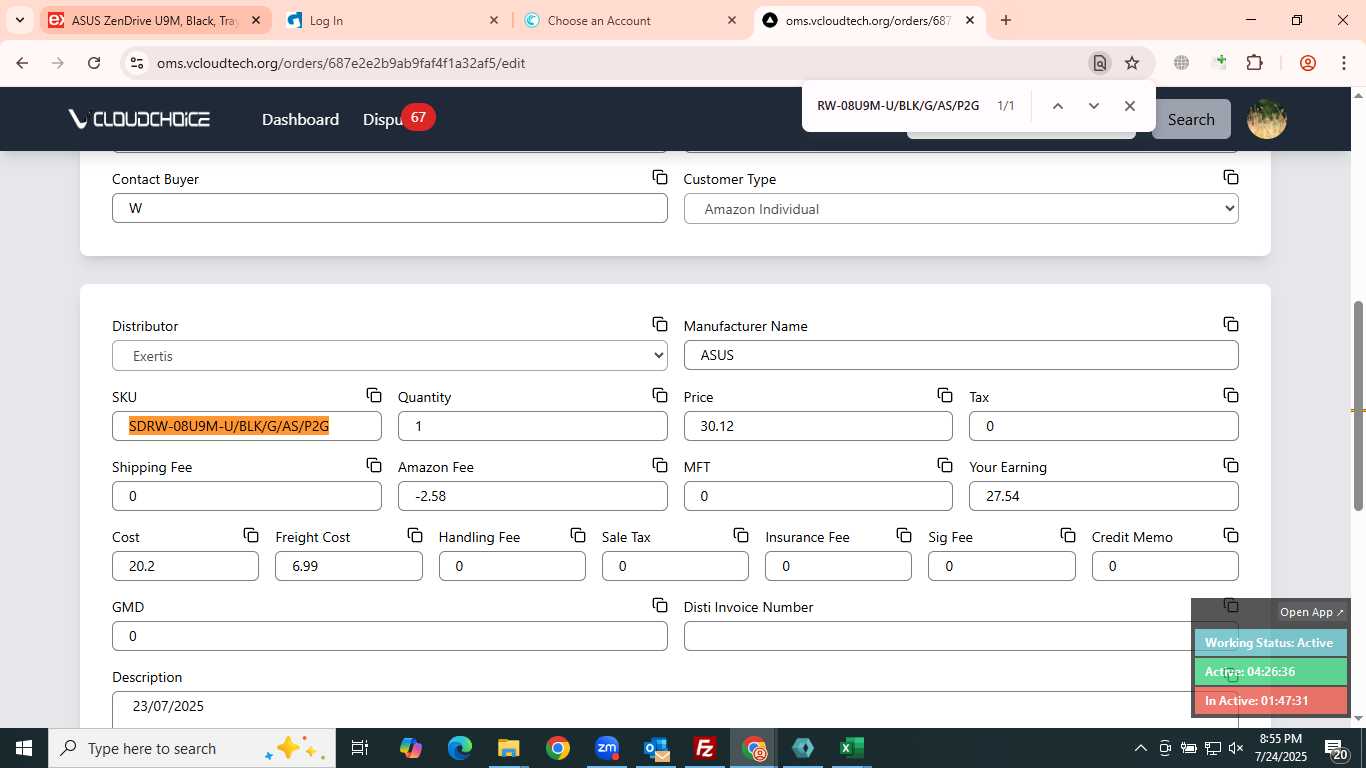Show hidden system tray icons
Image resolution: width=1366 pixels, height=768 pixels.
click(1140, 748)
